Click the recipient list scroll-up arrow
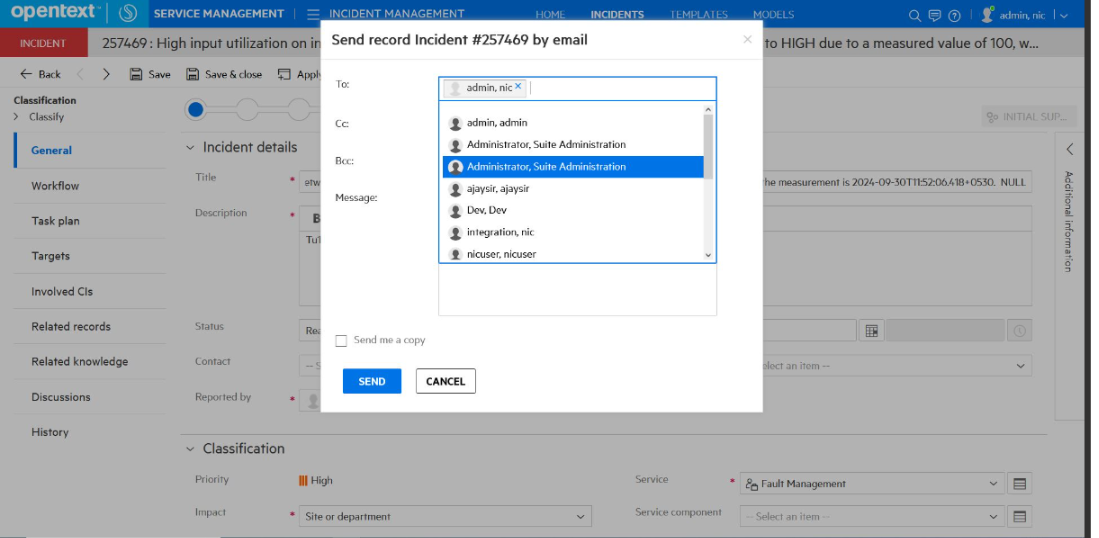 708,109
